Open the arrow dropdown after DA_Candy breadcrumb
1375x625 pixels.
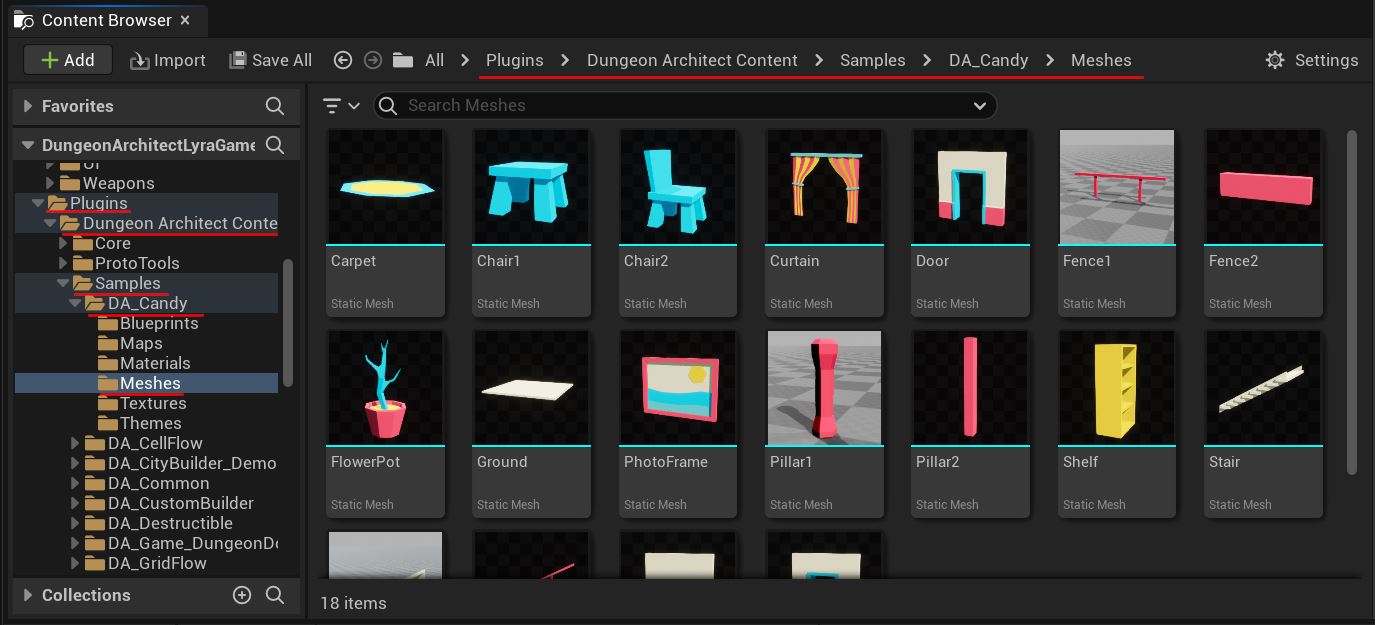(x=1050, y=60)
